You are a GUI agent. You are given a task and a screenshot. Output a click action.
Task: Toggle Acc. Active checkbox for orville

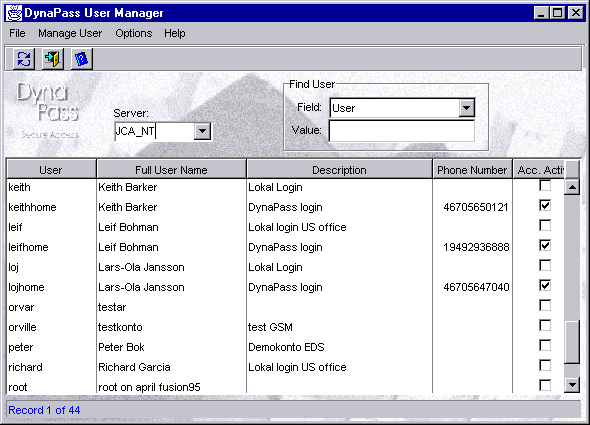click(545, 325)
